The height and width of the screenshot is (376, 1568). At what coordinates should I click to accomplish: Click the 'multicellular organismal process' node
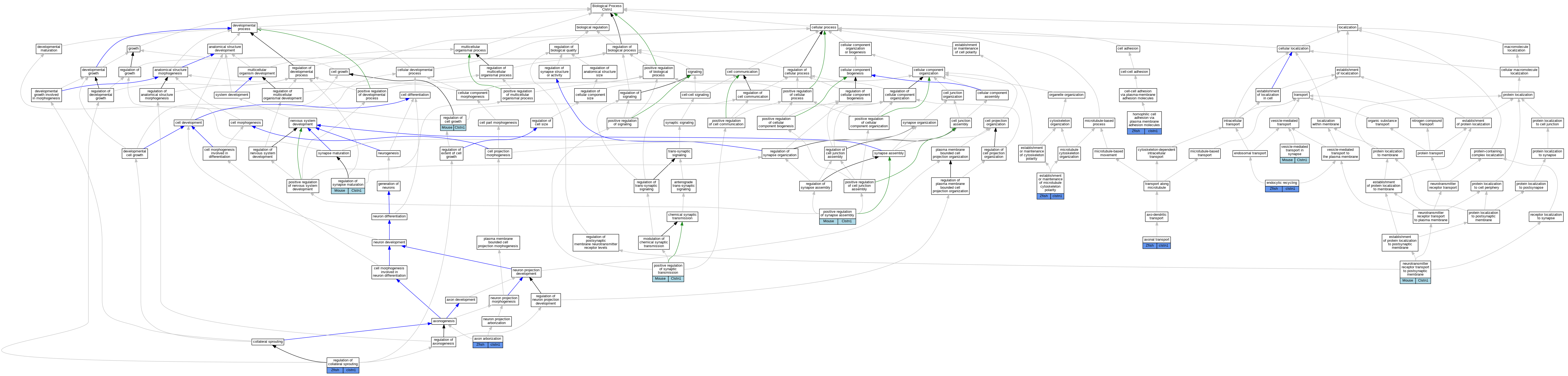(x=470, y=49)
